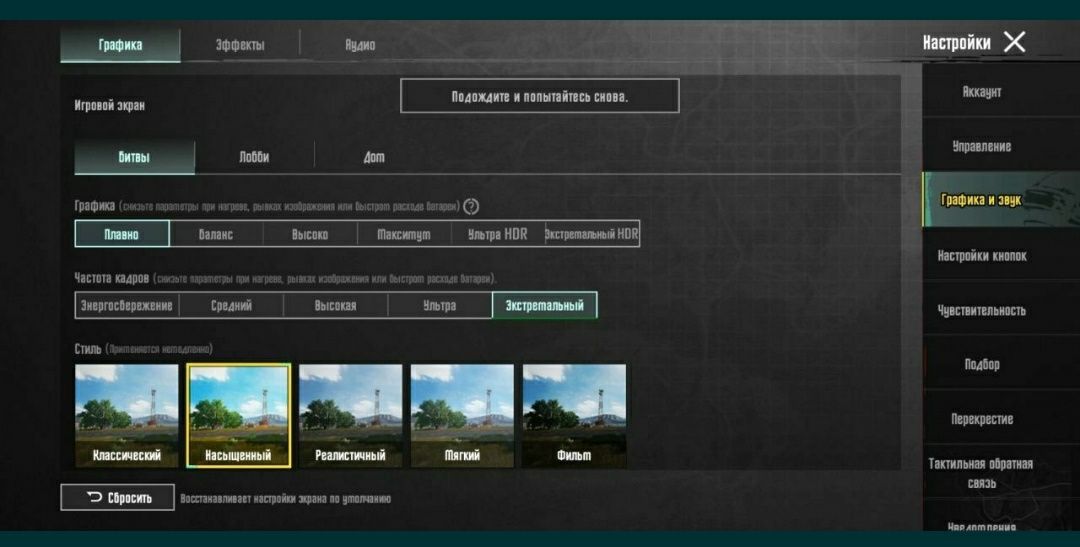The width and height of the screenshot is (1080, 547).
Task: Open Настройки кнопок in sidebar
Action: (982, 256)
